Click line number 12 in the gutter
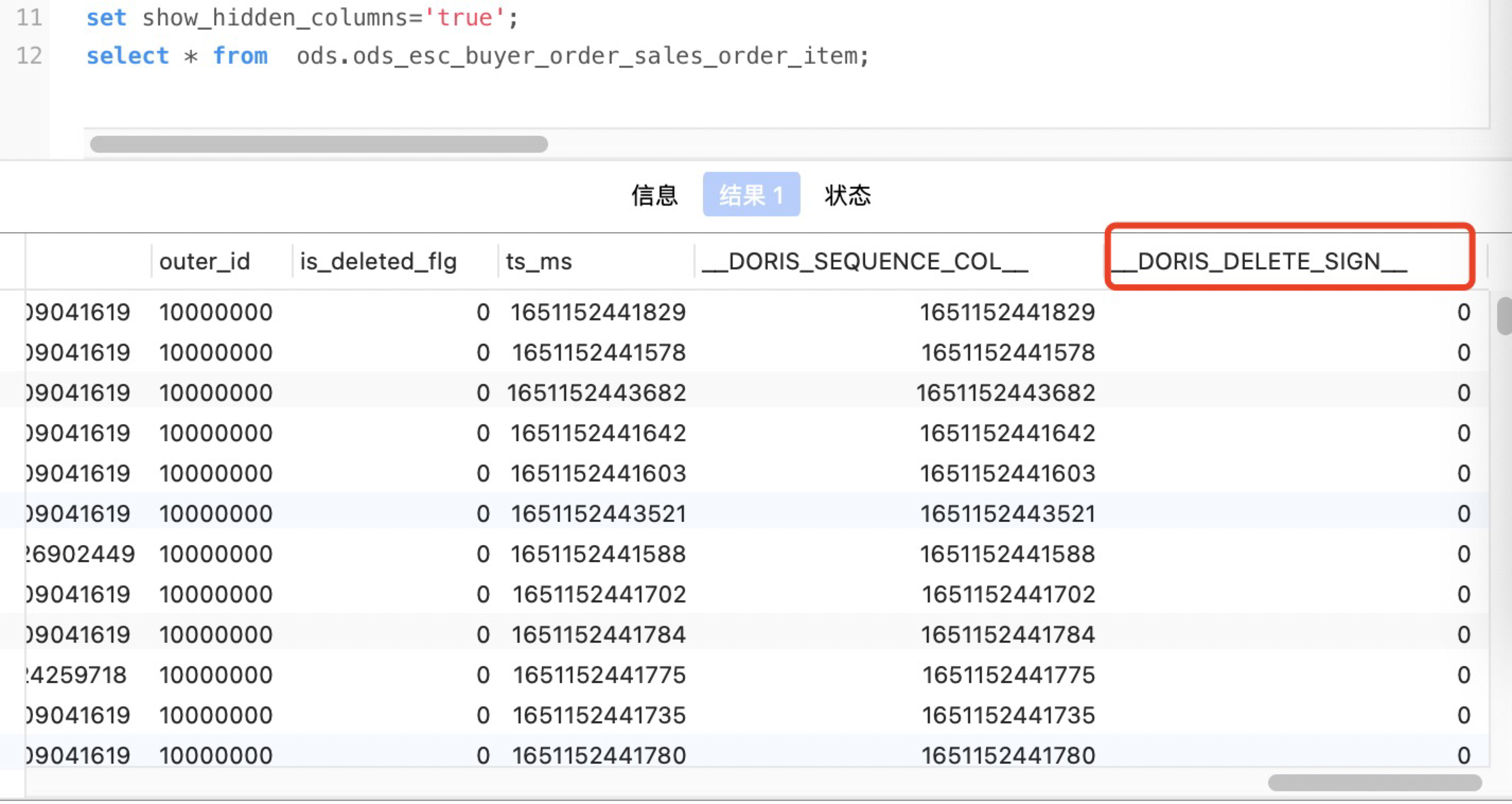 click(x=29, y=56)
